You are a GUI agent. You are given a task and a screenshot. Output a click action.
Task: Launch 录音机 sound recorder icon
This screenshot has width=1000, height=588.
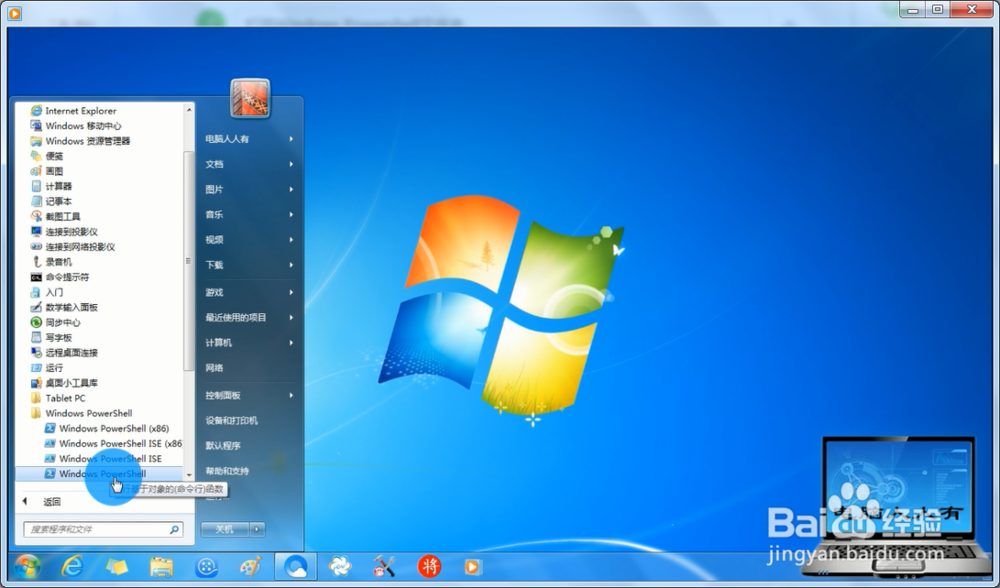[x=36, y=262]
